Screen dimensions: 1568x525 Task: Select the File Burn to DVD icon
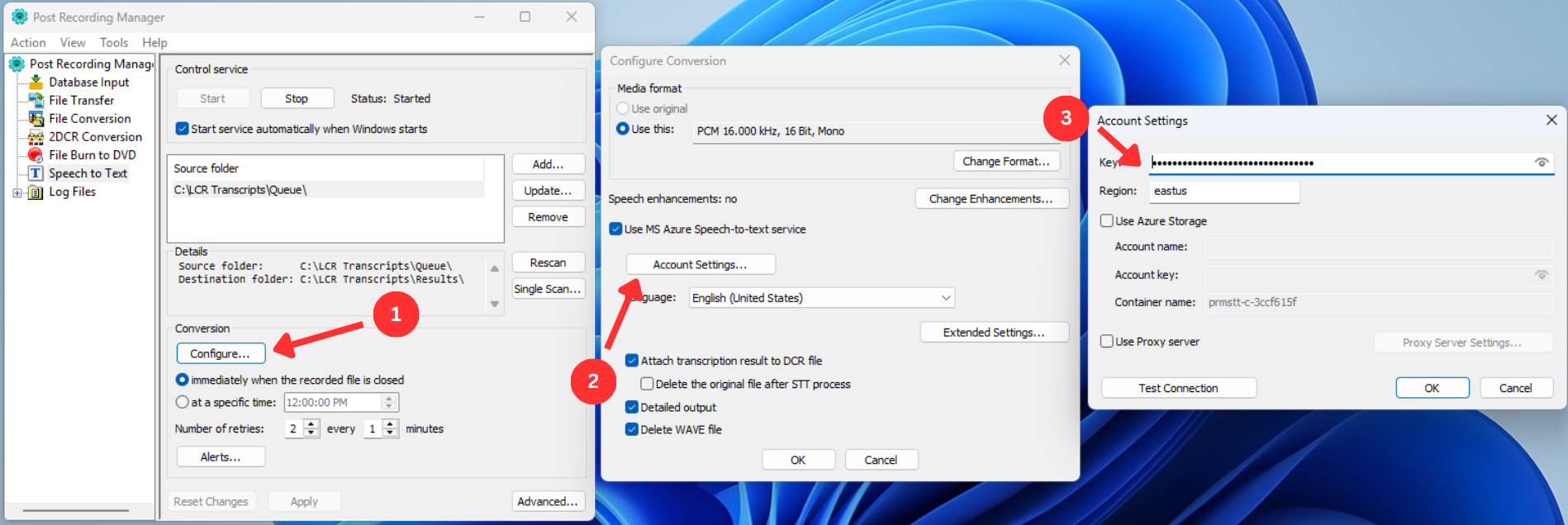[36, 154]
